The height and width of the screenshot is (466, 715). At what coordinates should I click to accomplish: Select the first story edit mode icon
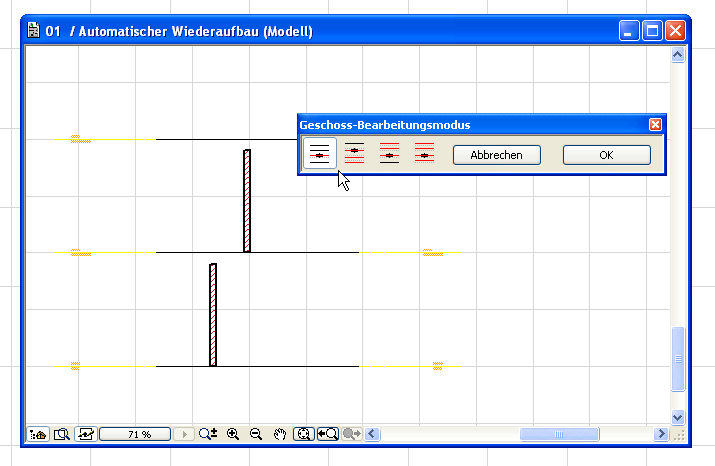click(320, 153)
